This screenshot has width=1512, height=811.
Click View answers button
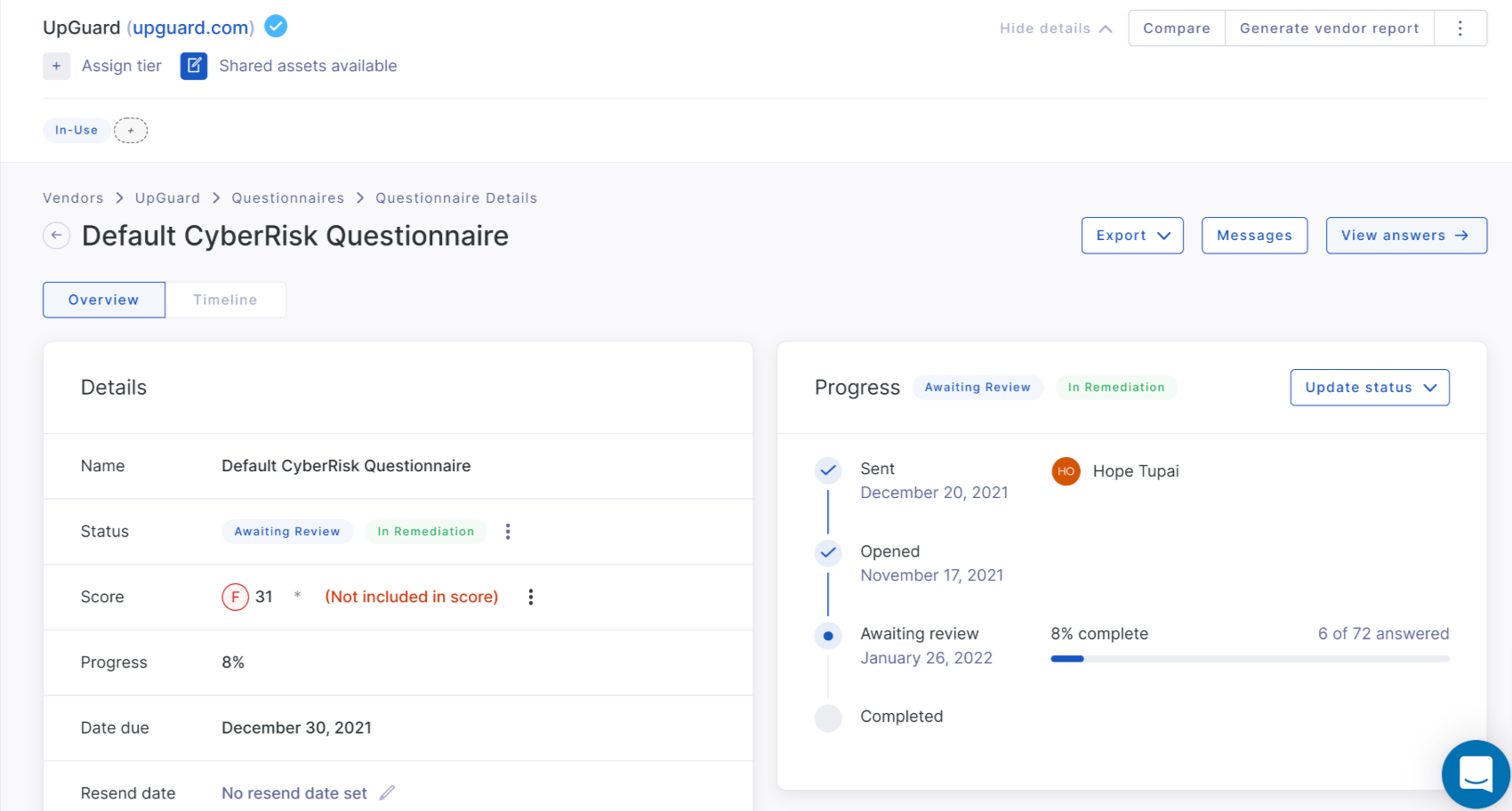click(x=1406, y=236)
